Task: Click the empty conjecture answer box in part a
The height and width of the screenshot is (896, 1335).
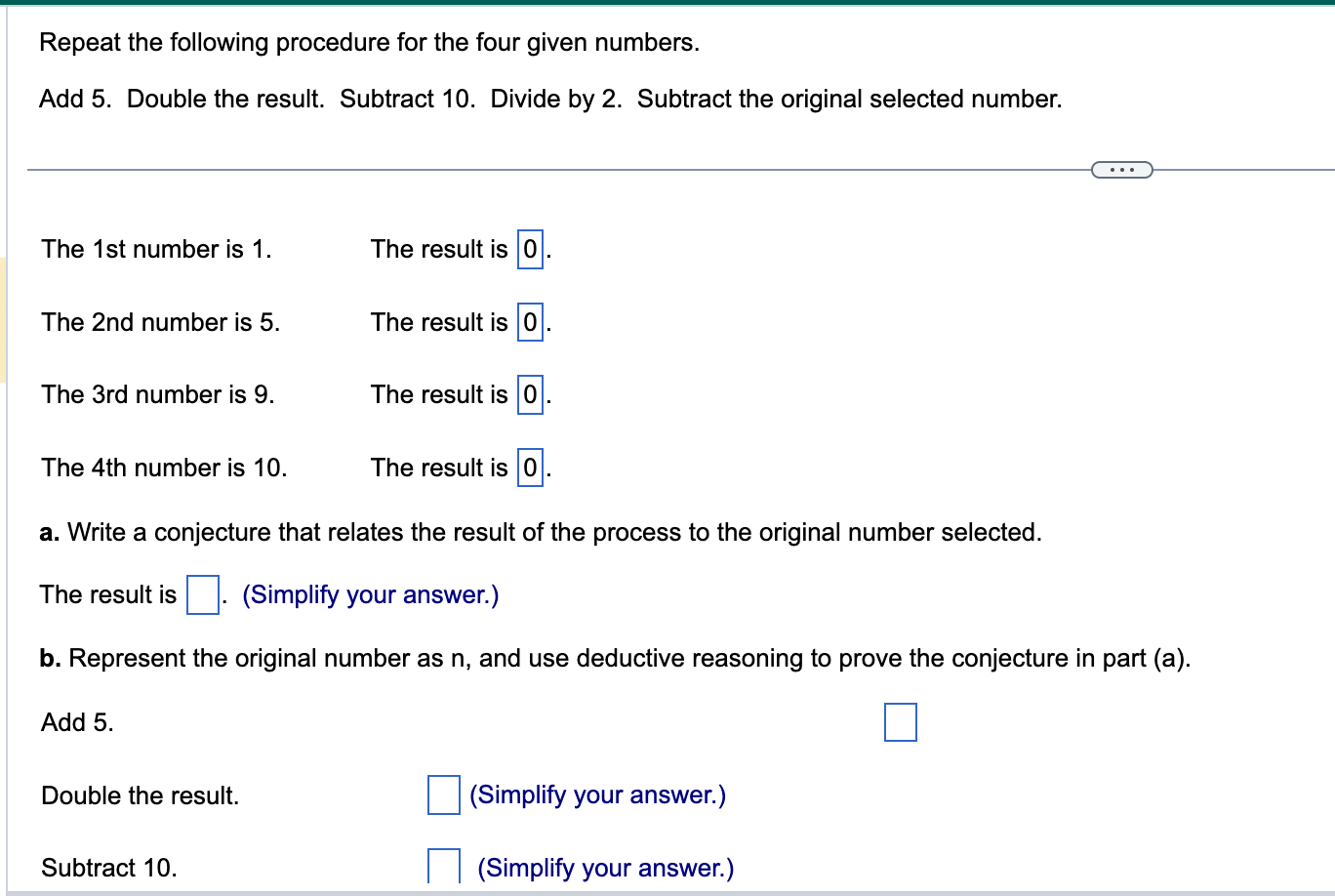Action: tap(201, 594)
